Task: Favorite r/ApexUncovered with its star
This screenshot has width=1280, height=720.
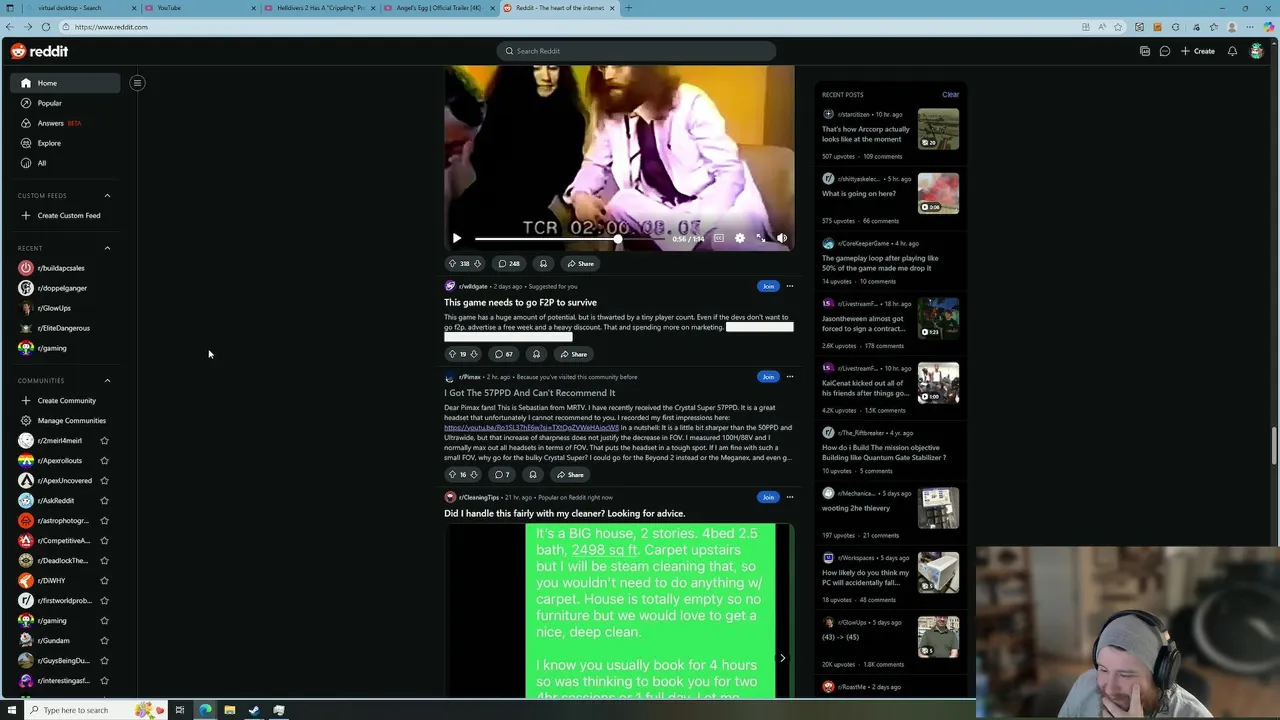Action: (104, 481)
